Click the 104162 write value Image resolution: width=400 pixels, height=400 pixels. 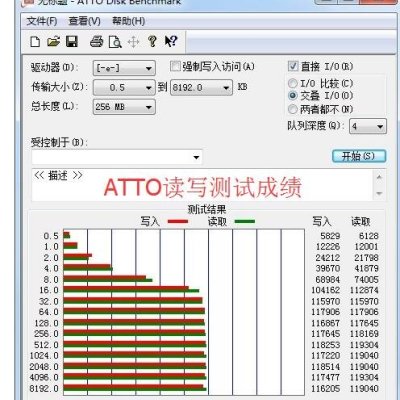pyautogui.click(x=326, y=290)
